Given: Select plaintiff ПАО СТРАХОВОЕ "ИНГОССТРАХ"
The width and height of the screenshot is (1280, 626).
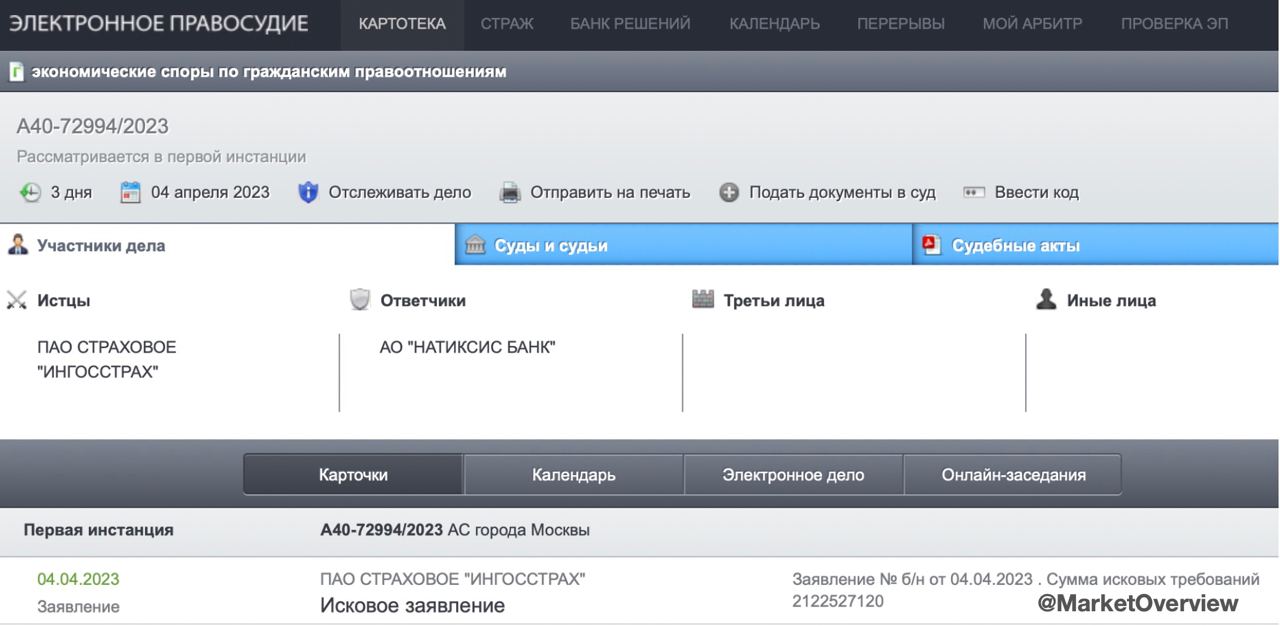Looking at the screenshot, I should click(x=106, y=360).
